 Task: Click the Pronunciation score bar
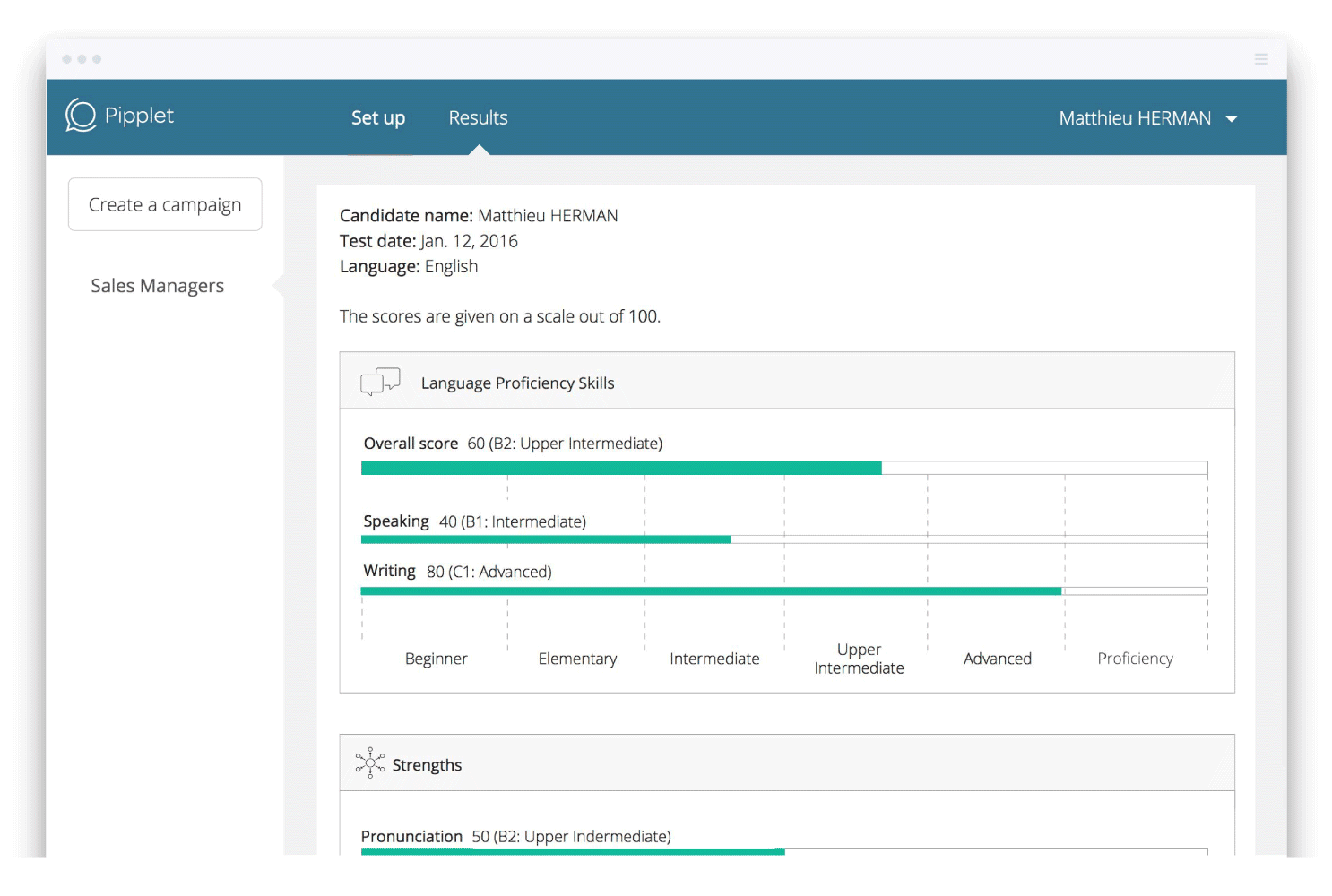click(784, 851)
